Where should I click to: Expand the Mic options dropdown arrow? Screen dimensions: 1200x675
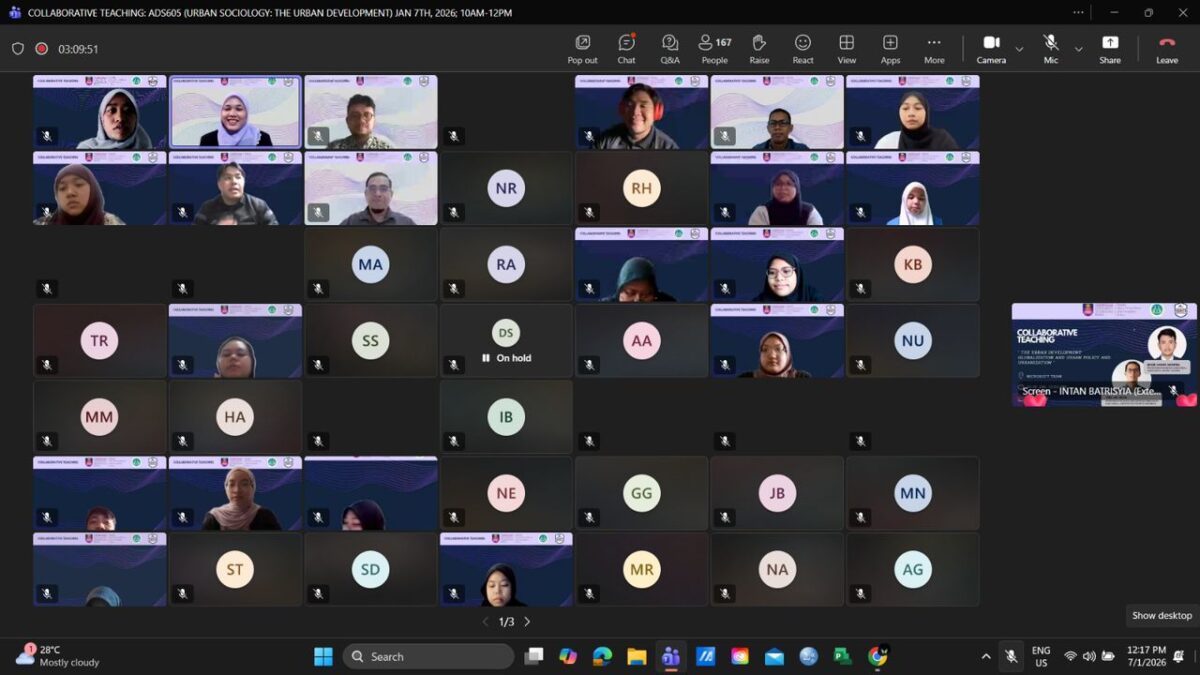[x=1078, y=49]
